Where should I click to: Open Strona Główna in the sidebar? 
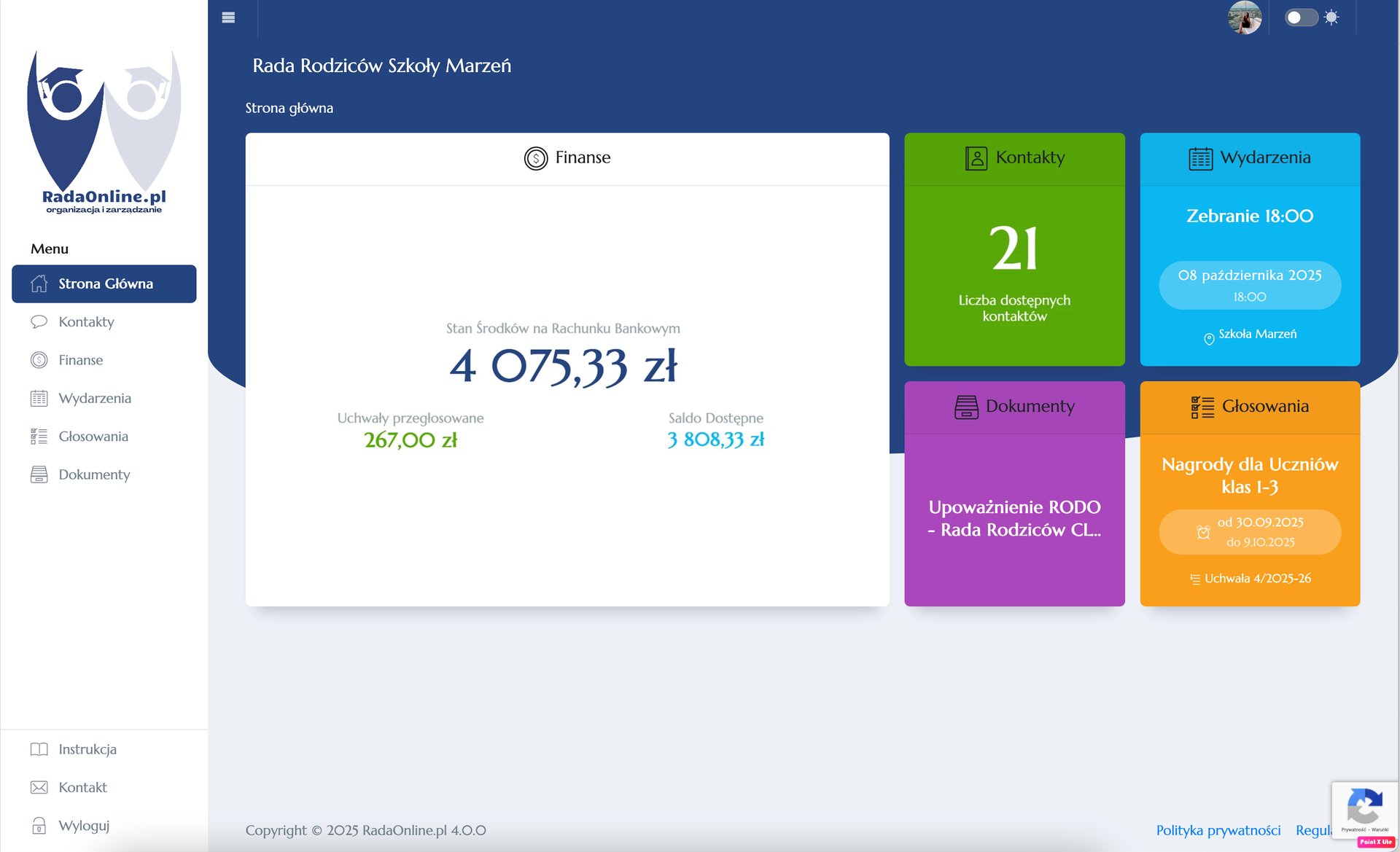point(104,284)
